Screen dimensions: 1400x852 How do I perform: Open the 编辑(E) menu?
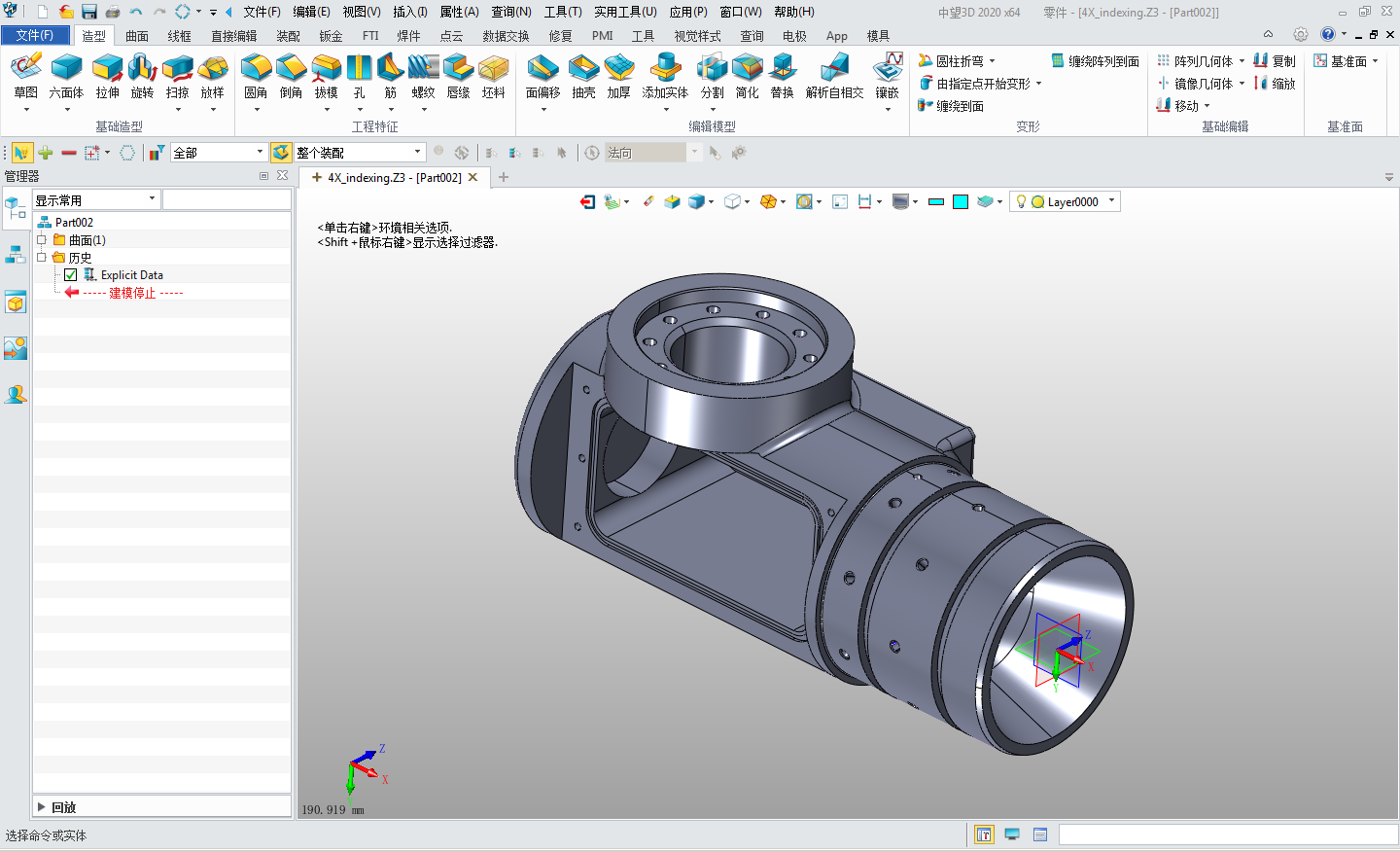click(x=311, y=12)
